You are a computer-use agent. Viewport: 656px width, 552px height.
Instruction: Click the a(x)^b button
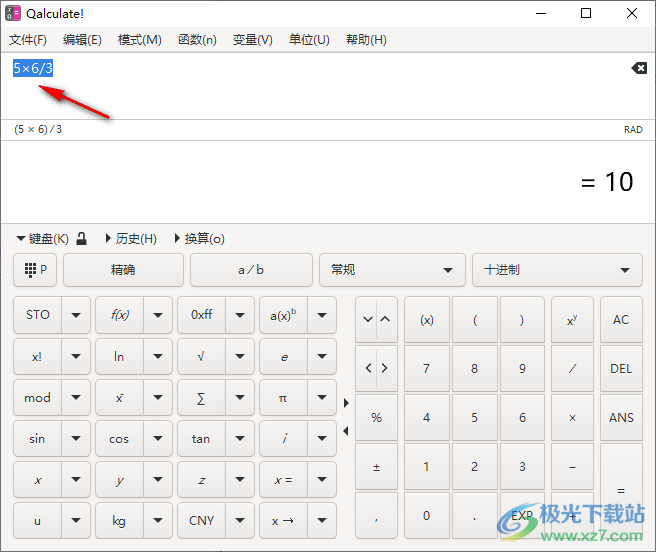coord(283,315)
